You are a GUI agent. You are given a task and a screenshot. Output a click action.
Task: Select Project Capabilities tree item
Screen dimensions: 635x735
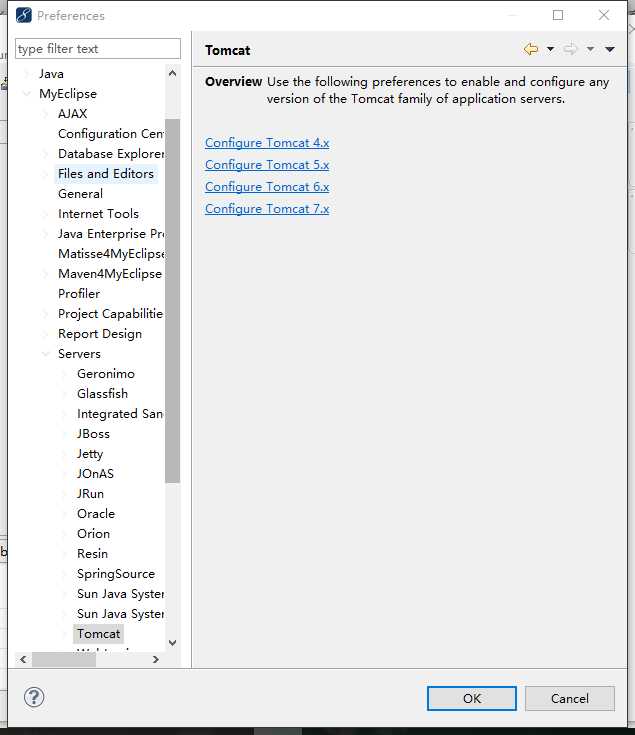pos(110,314)
